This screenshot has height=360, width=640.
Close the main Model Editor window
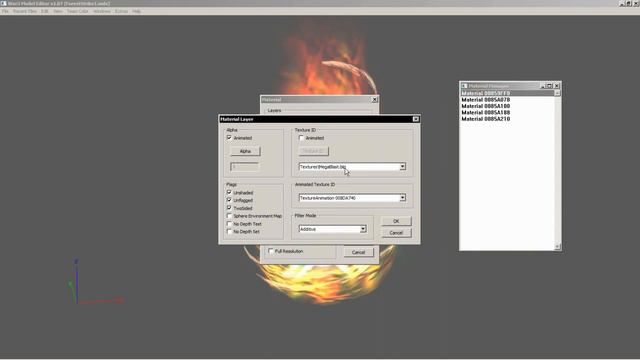point(636,3)
